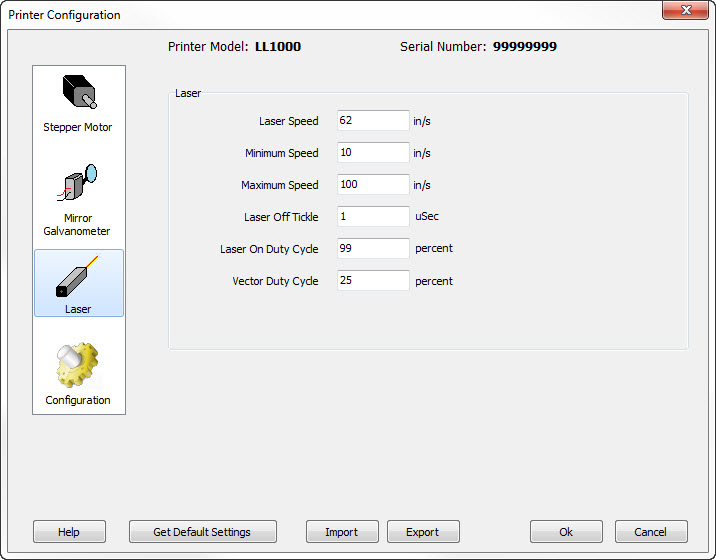The width and height of the screenshot is (716, 560).
Task: Click the Vector Duty Cycle label
Action: coord(275,281)
